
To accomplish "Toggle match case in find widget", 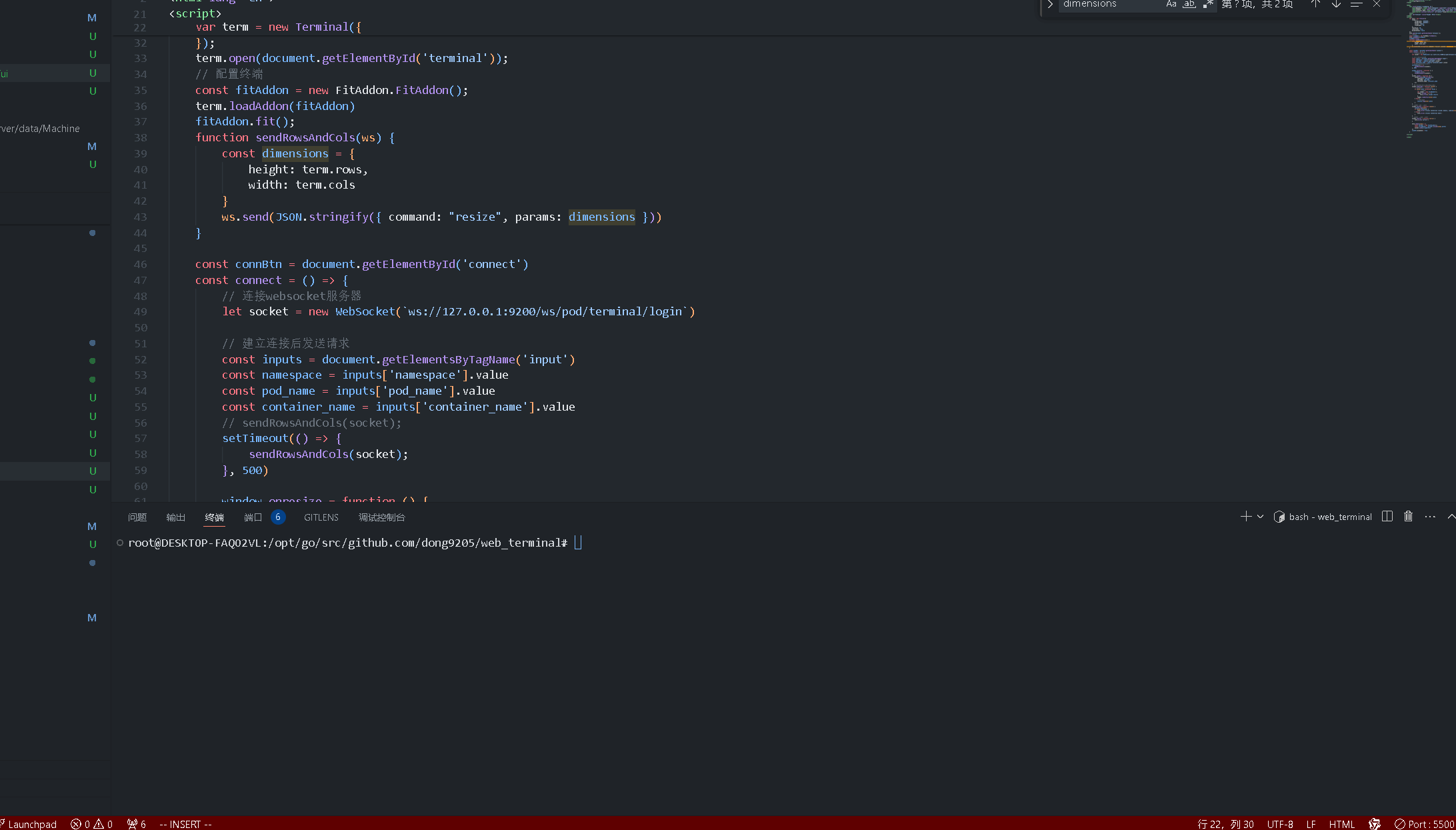I will 1171,4.
